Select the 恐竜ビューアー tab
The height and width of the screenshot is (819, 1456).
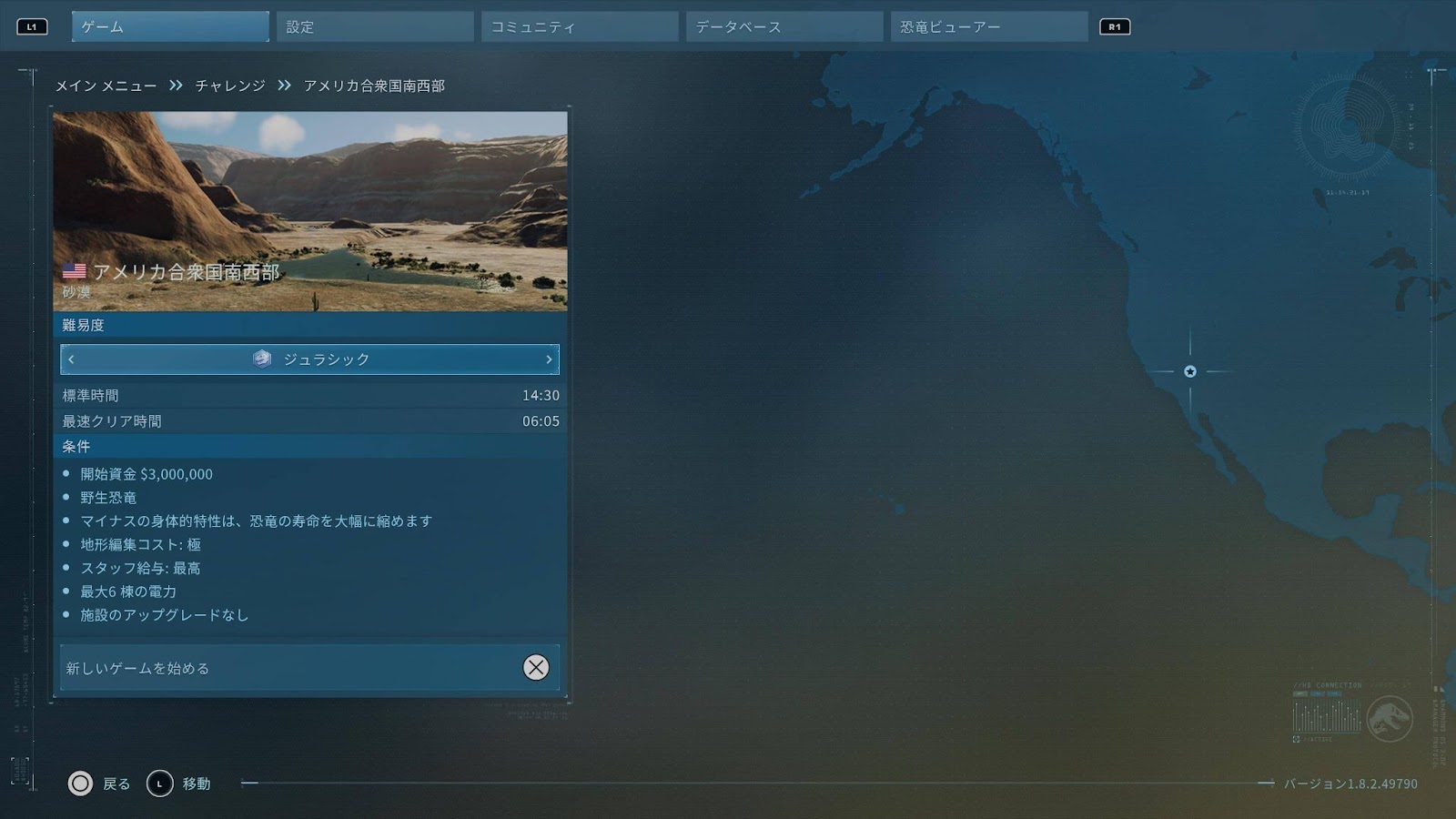989,26
